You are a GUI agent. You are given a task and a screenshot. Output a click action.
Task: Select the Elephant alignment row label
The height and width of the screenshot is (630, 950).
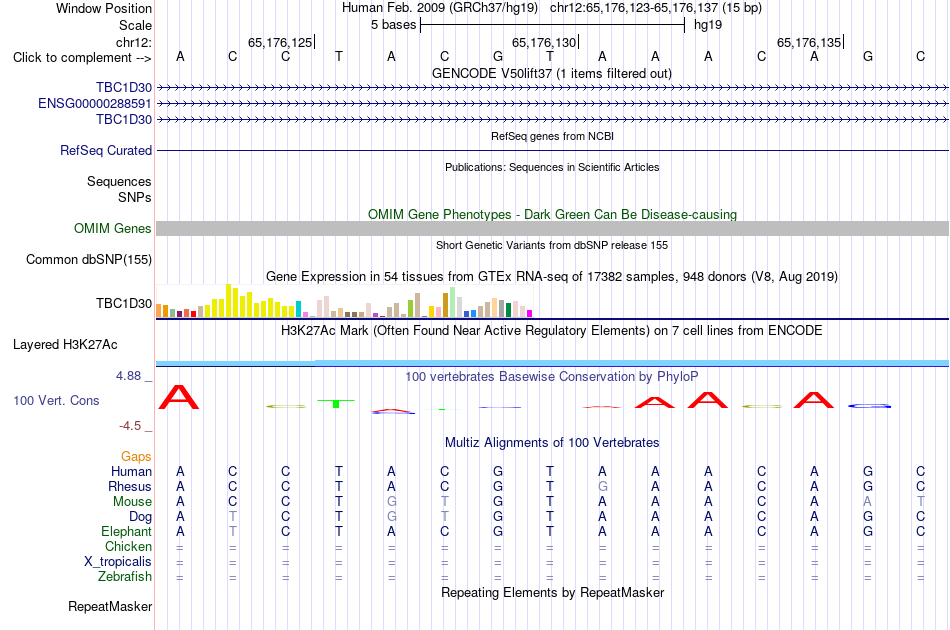click(x=126, y=531)
